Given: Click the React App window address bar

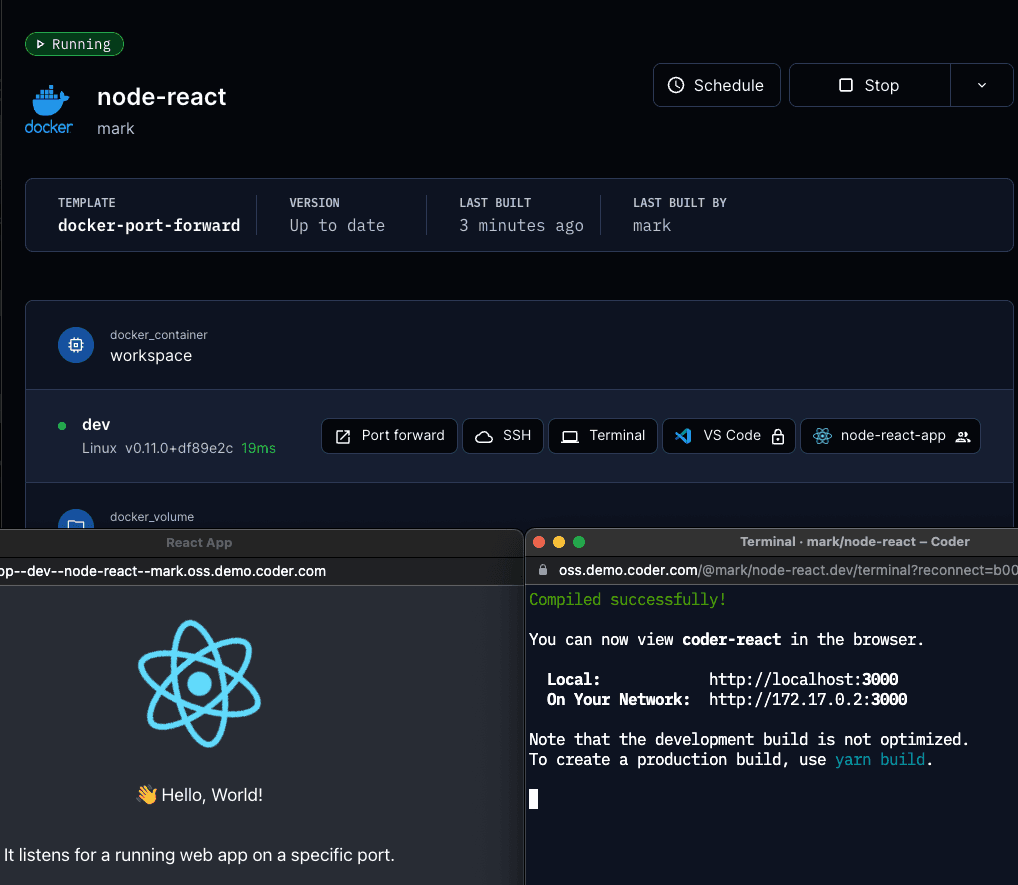Looking at the screenshot, I should point(261,571).
